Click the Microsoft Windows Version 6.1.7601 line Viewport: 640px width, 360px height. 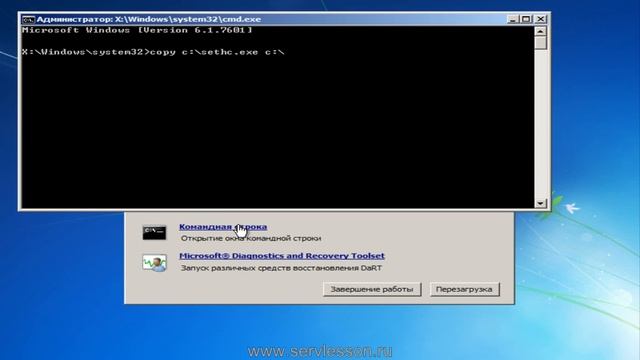pos(138,30)
